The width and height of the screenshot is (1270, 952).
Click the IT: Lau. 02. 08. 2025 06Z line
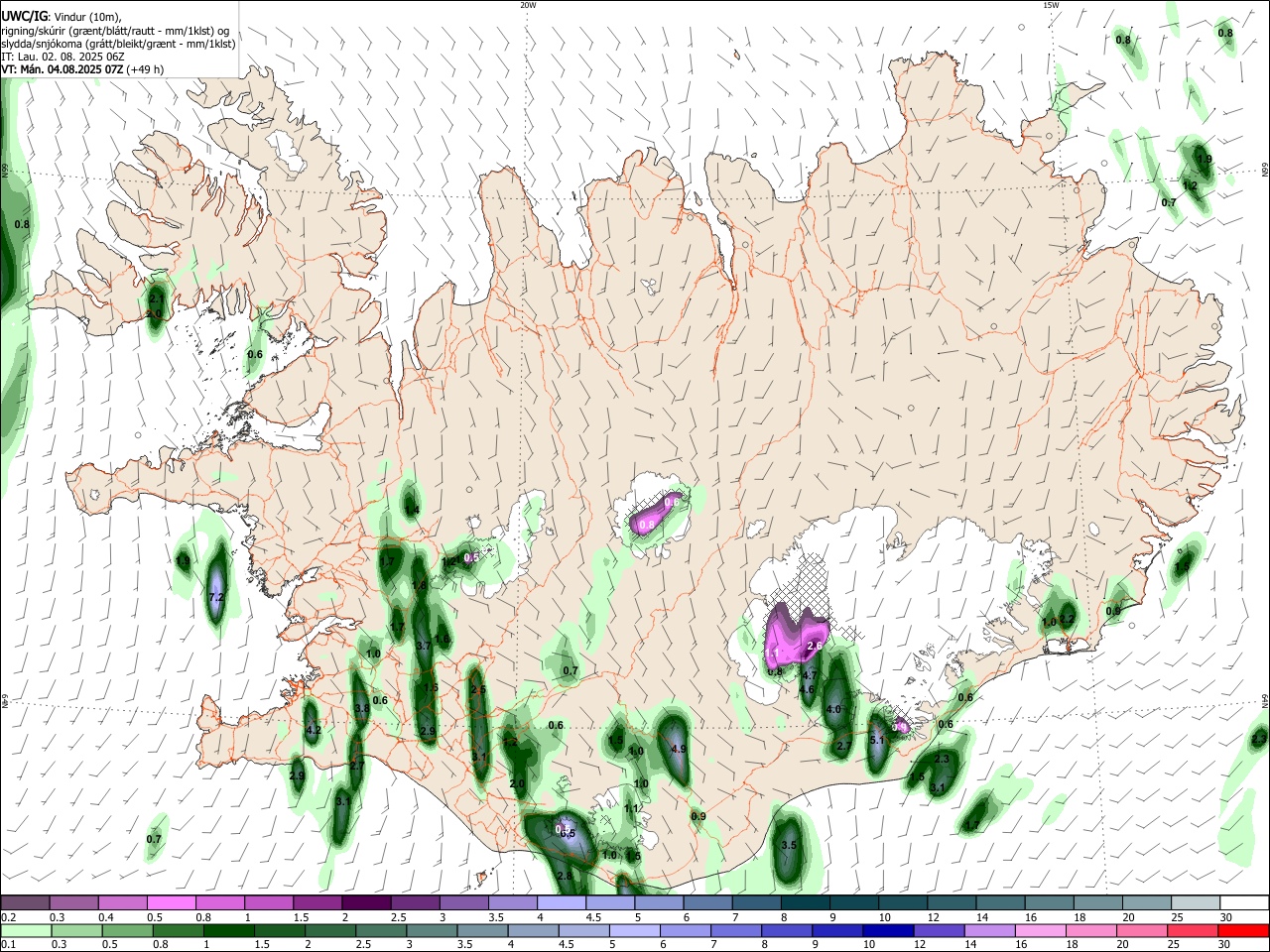coord(63,57)
